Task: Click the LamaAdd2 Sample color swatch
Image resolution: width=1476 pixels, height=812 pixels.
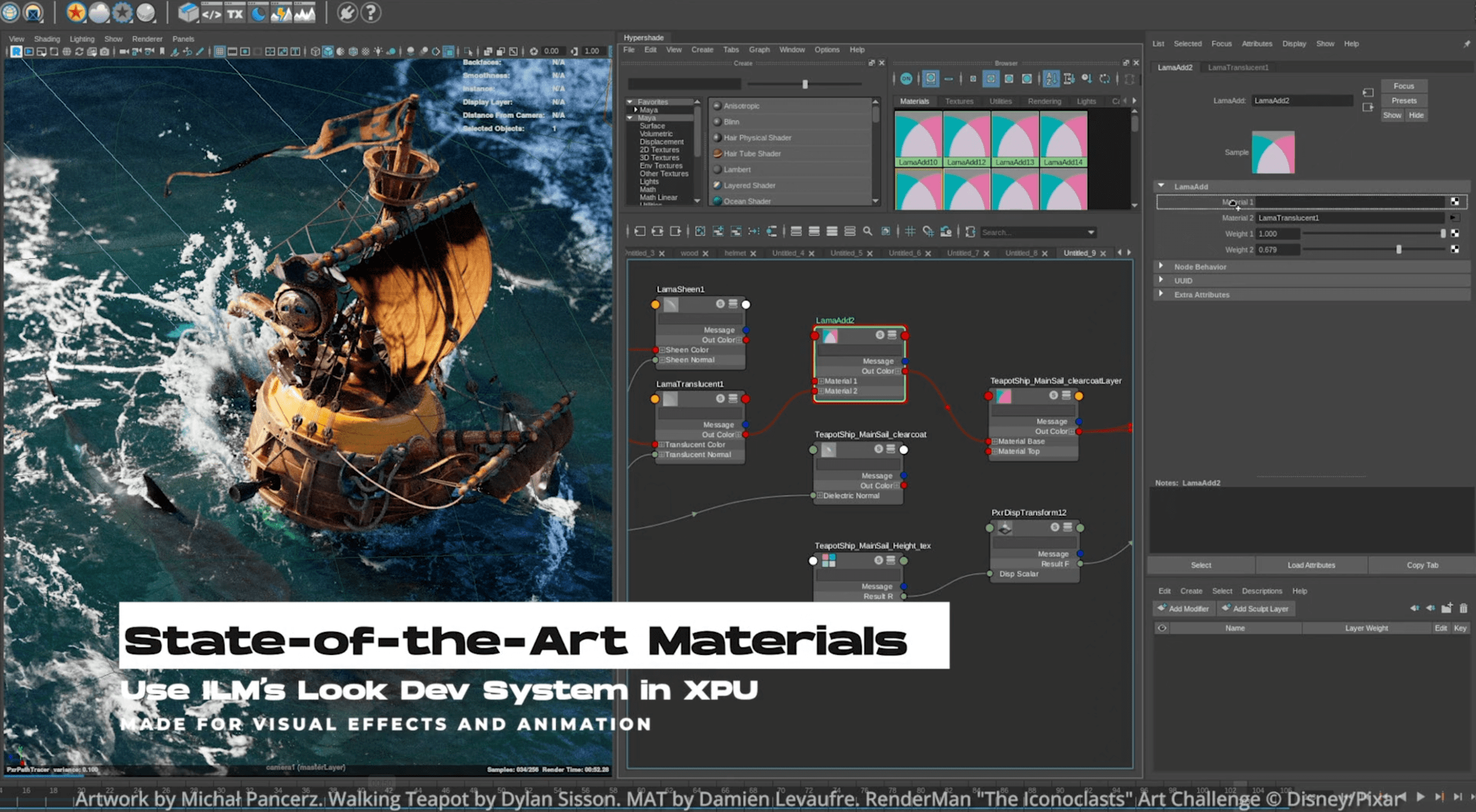Action: click(x=1273, y=152)
